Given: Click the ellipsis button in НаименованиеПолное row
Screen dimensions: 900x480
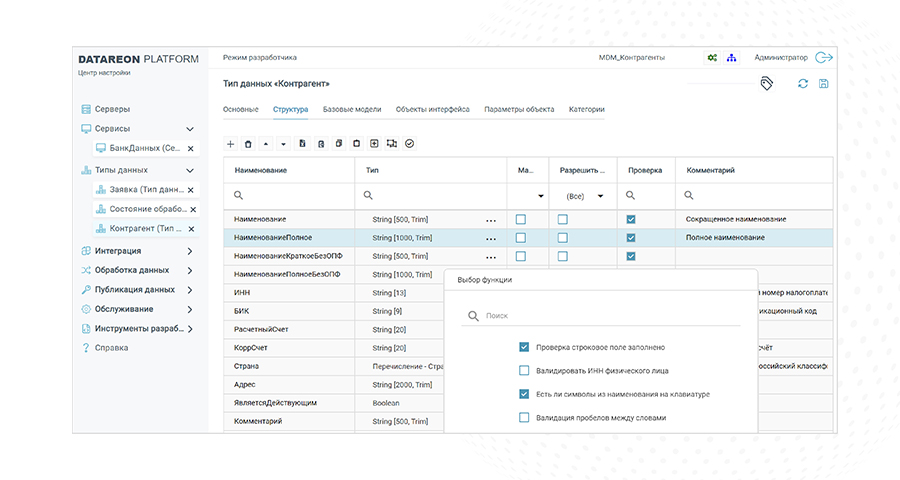Looking at the screenshot, I should [490, 238].
